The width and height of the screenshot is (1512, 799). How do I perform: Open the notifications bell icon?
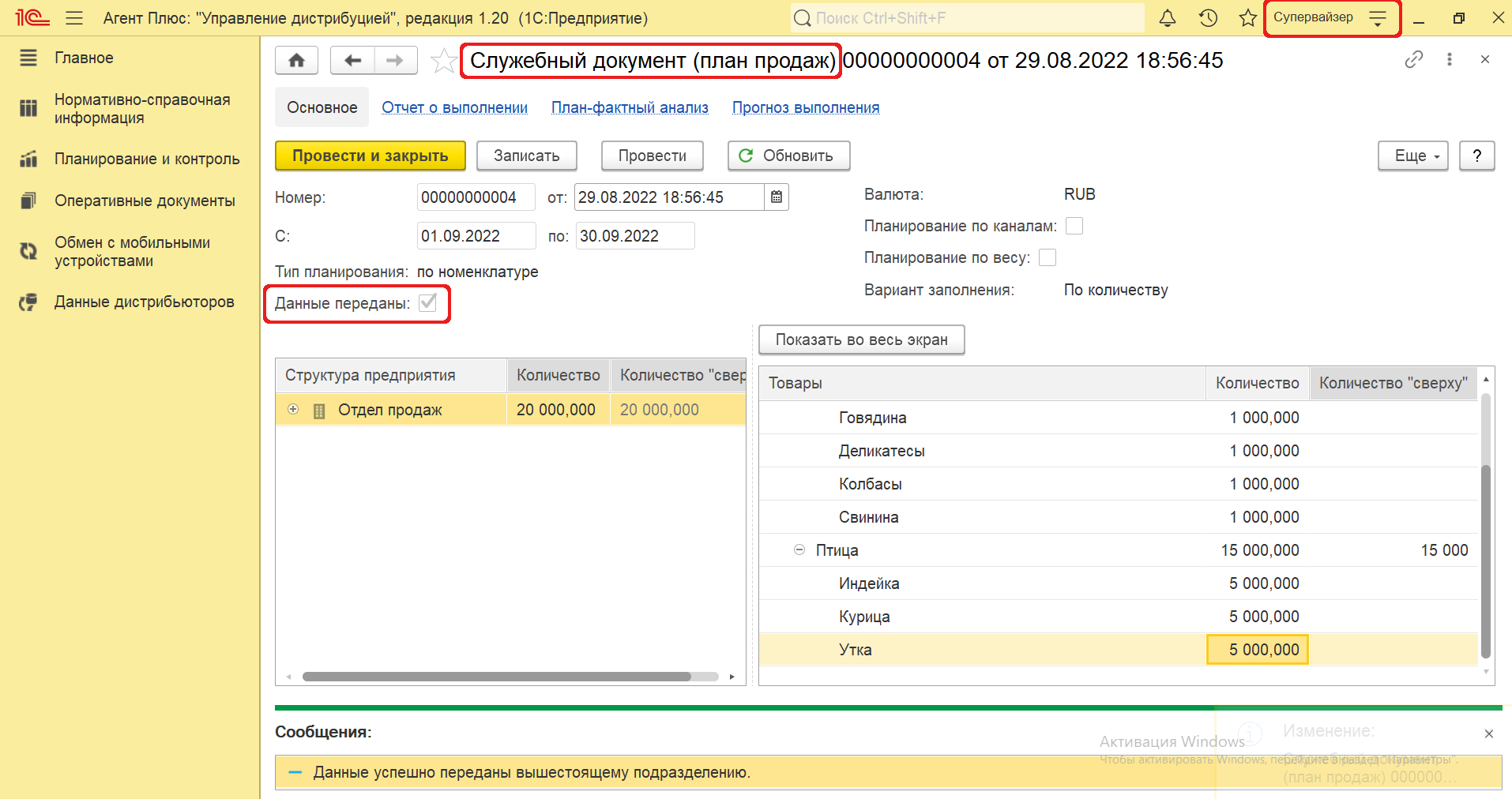pyautogui.click(x=1167, y=18)
